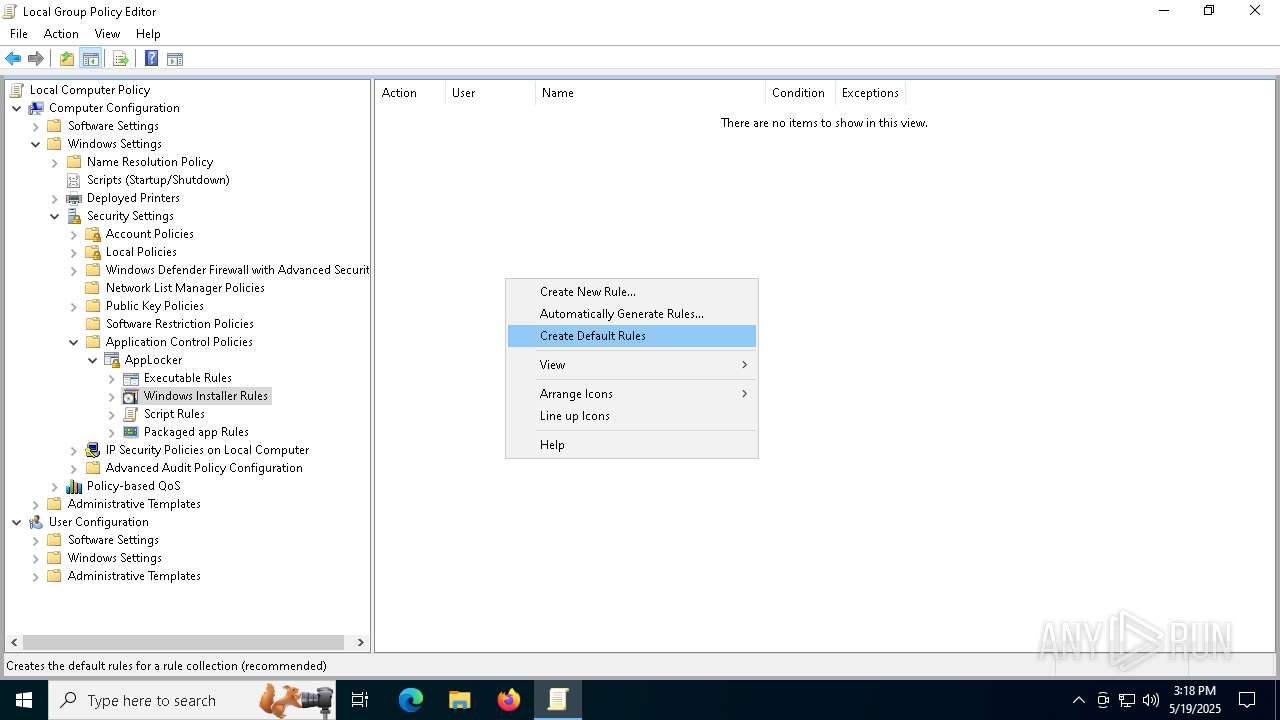Click the Forward arrow in toolbar
The height and width of the screenshot is (720, 1280).
(x=36, y=59)
